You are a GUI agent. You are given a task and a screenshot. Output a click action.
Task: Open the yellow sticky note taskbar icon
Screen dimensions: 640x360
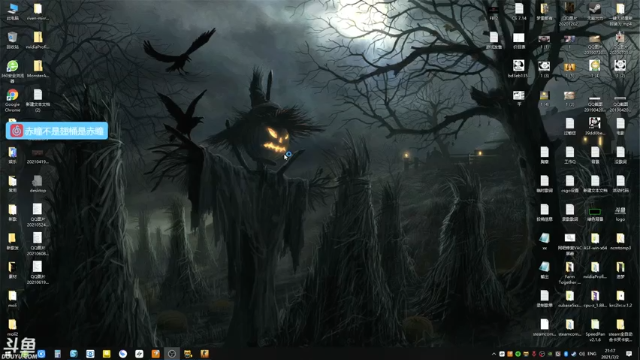(107, 353)
